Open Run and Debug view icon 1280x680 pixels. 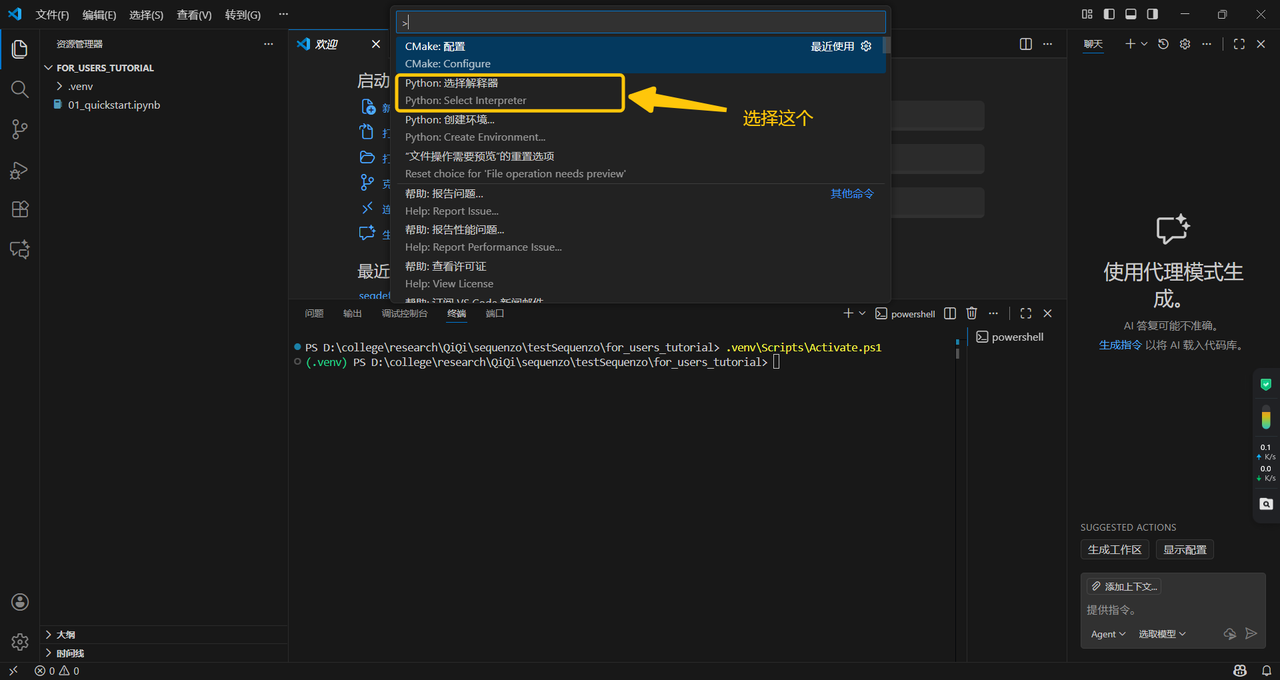pyautogui.click(x=19, y=170)
